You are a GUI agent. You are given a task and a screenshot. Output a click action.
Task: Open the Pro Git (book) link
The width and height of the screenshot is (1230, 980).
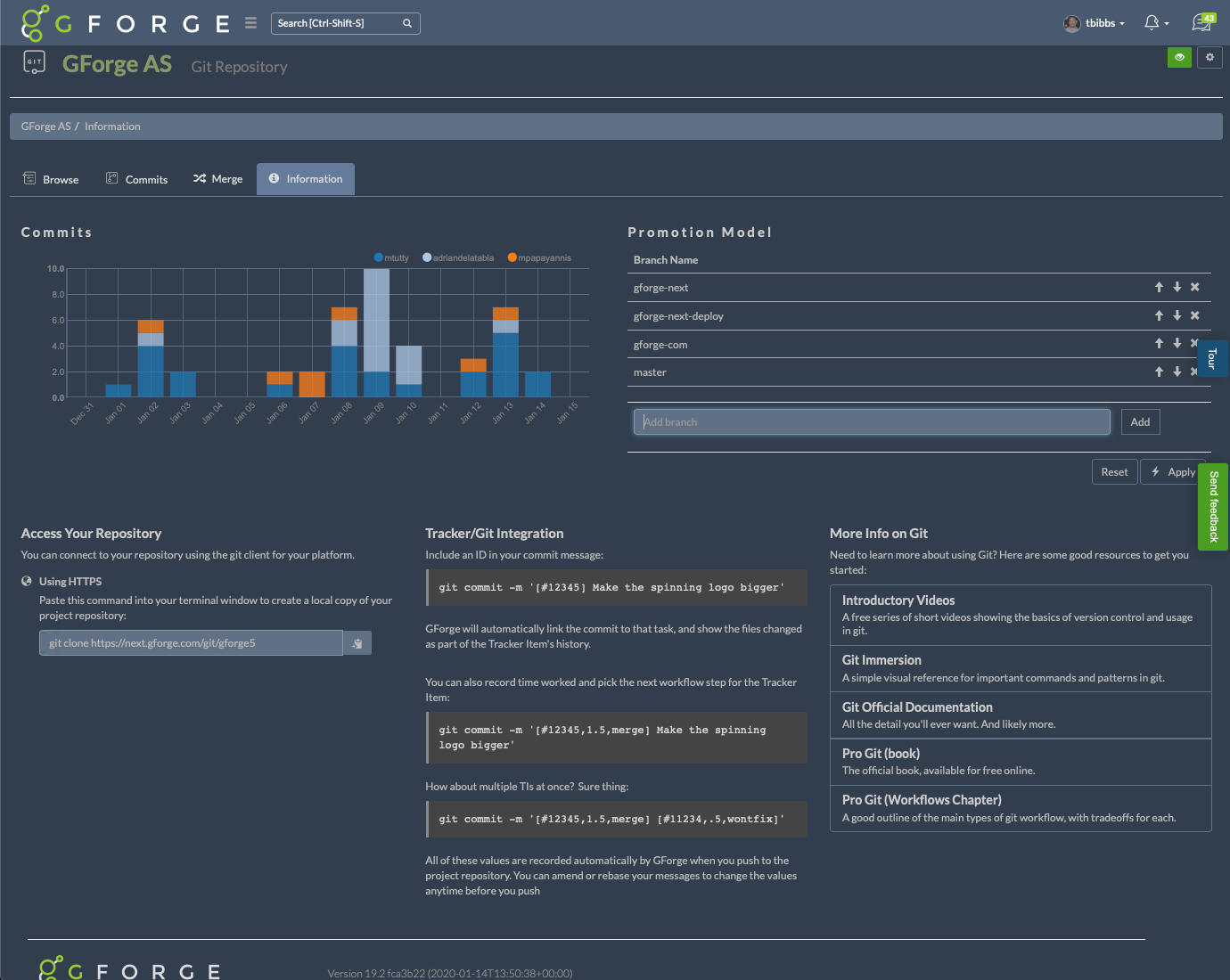881,754
